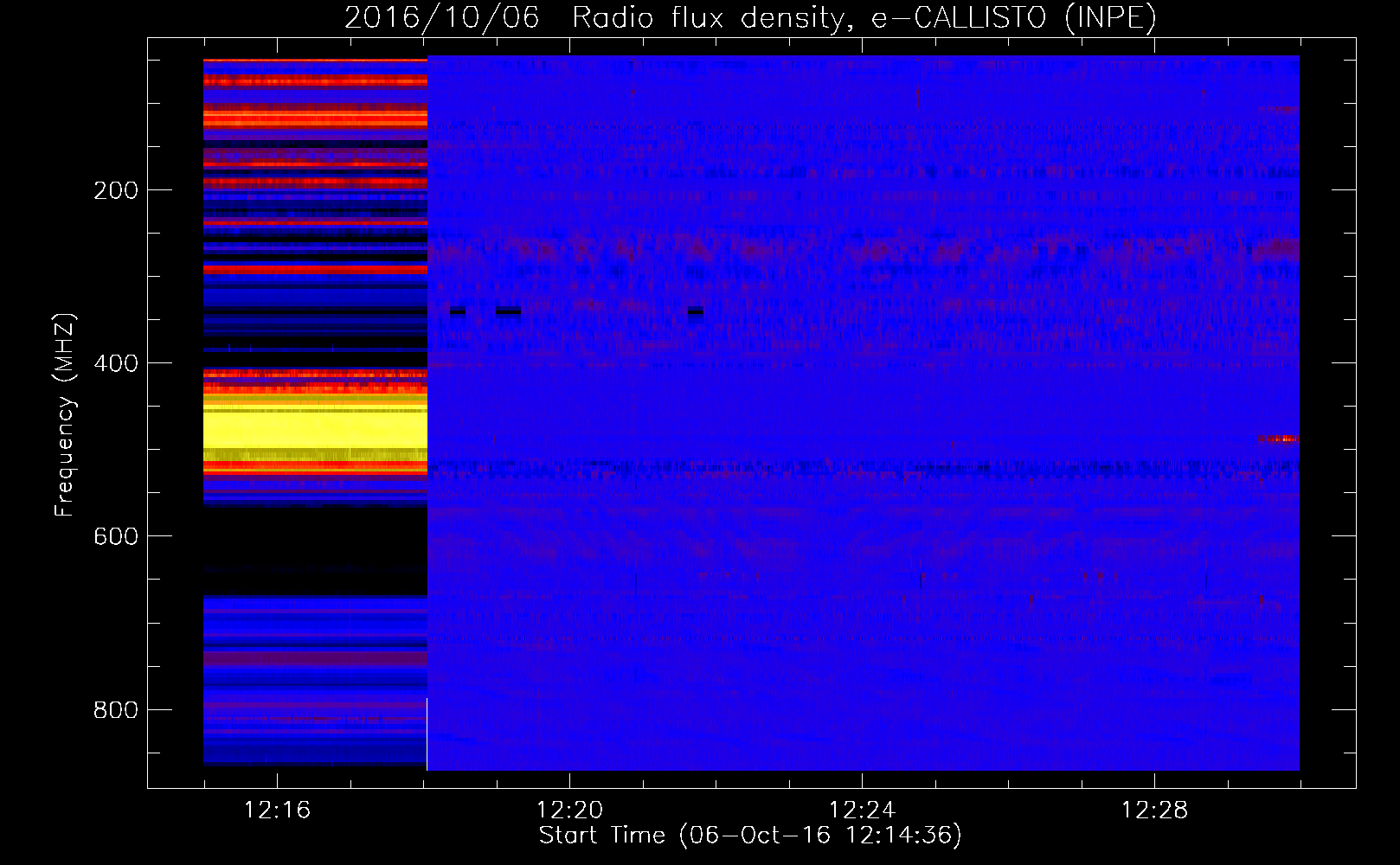Click the plot title "Radio flux density, e-CALLISTO (INPE)"
Viewport: 1400px width, 865px height.
click(x=864, y=17)
